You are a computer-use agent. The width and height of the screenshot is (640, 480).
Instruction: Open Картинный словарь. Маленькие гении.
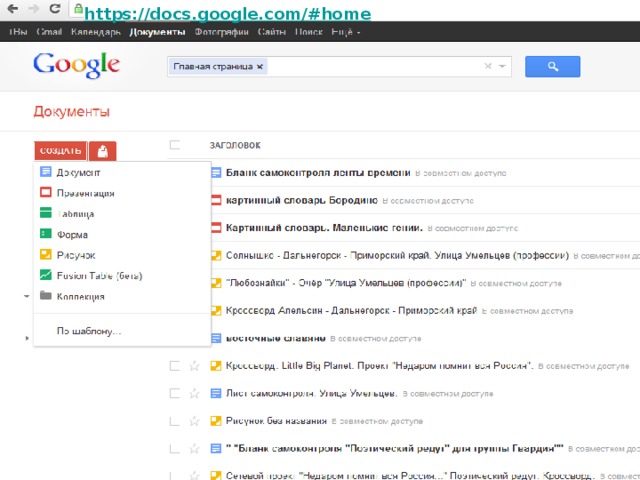coord(324,228)
